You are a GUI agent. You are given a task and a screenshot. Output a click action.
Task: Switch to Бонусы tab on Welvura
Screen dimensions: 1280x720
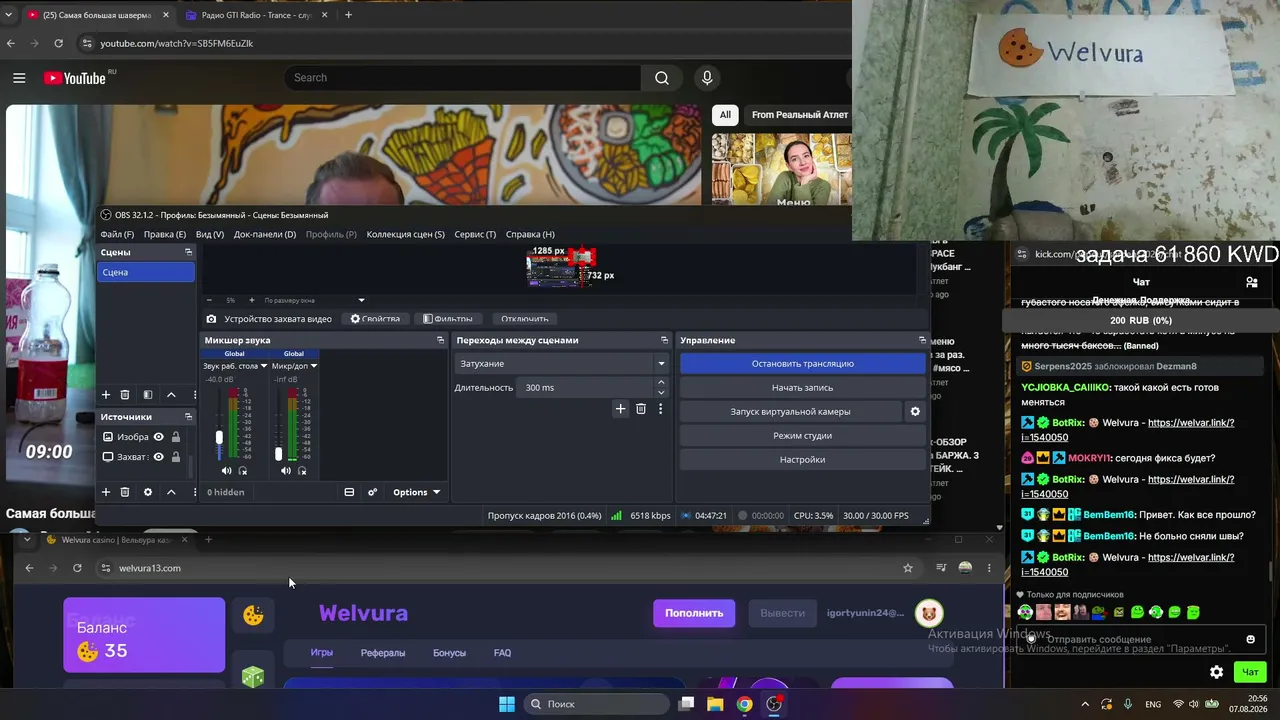(449, 653)
